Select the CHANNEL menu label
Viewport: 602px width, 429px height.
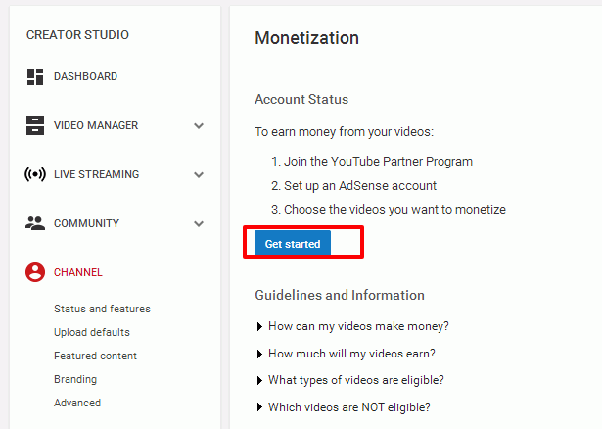[x=78, y=272]
